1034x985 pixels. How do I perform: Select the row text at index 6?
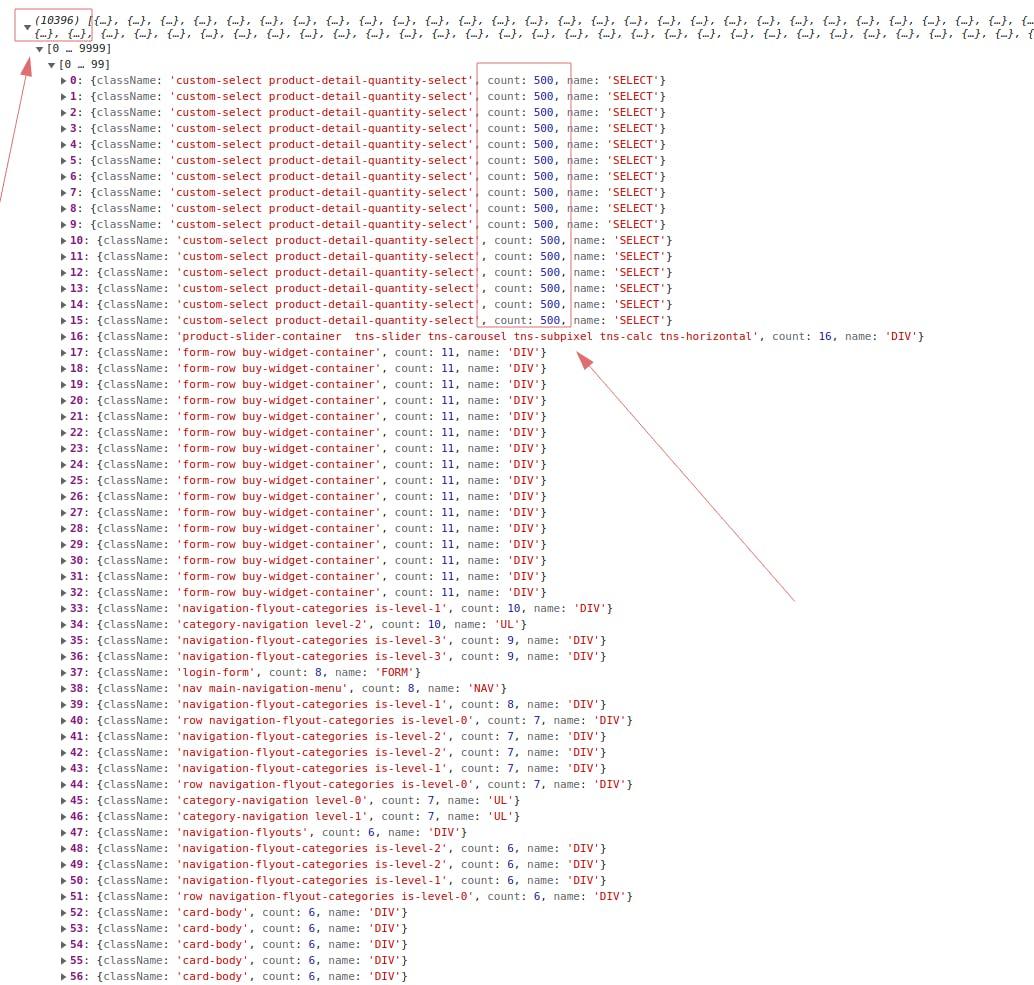368,176
